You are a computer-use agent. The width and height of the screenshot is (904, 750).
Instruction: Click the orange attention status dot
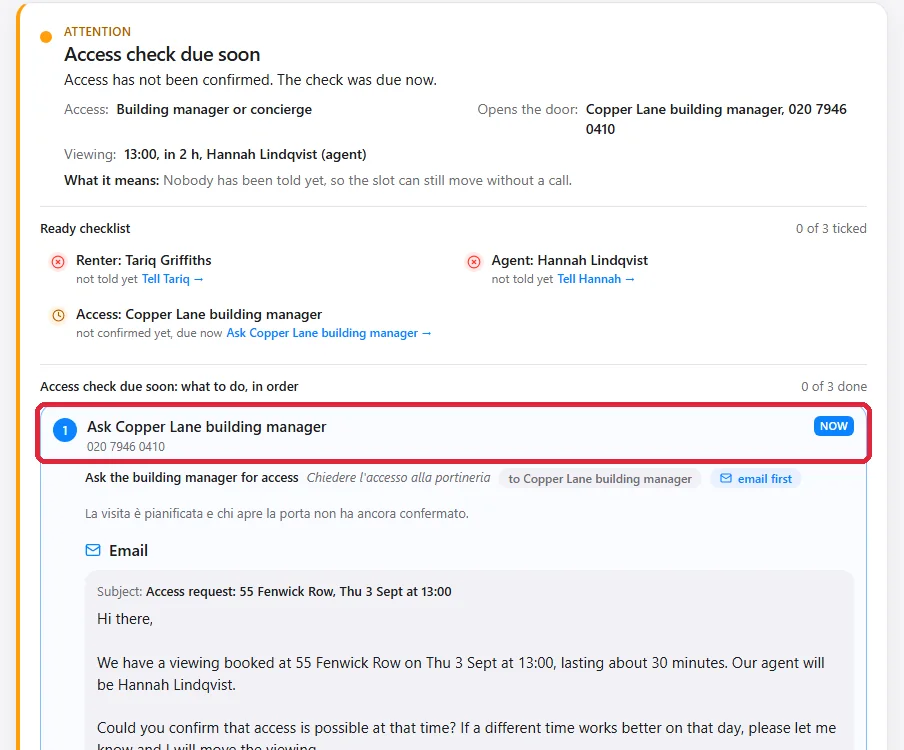click(46, 37)
